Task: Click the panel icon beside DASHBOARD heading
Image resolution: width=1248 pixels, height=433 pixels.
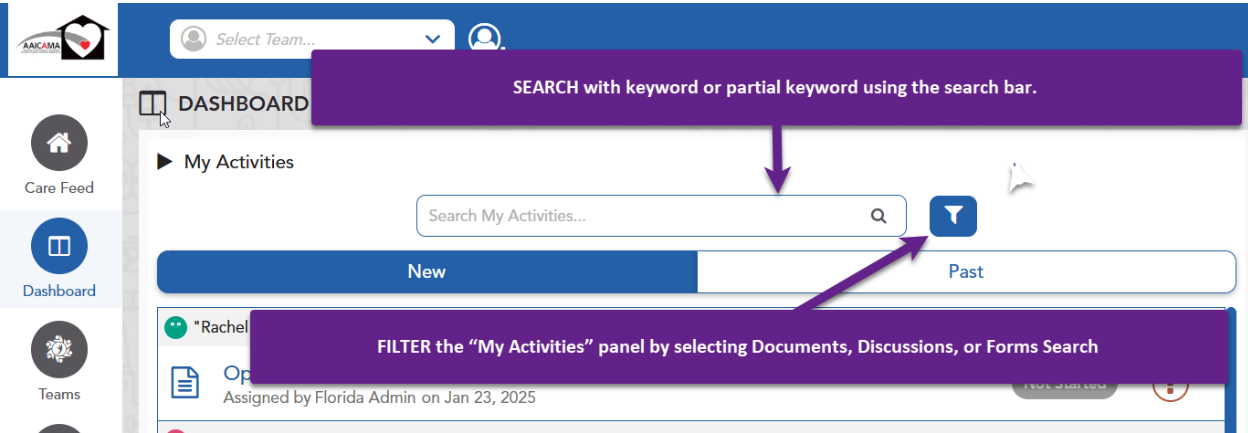Action: tap(152, 104)
